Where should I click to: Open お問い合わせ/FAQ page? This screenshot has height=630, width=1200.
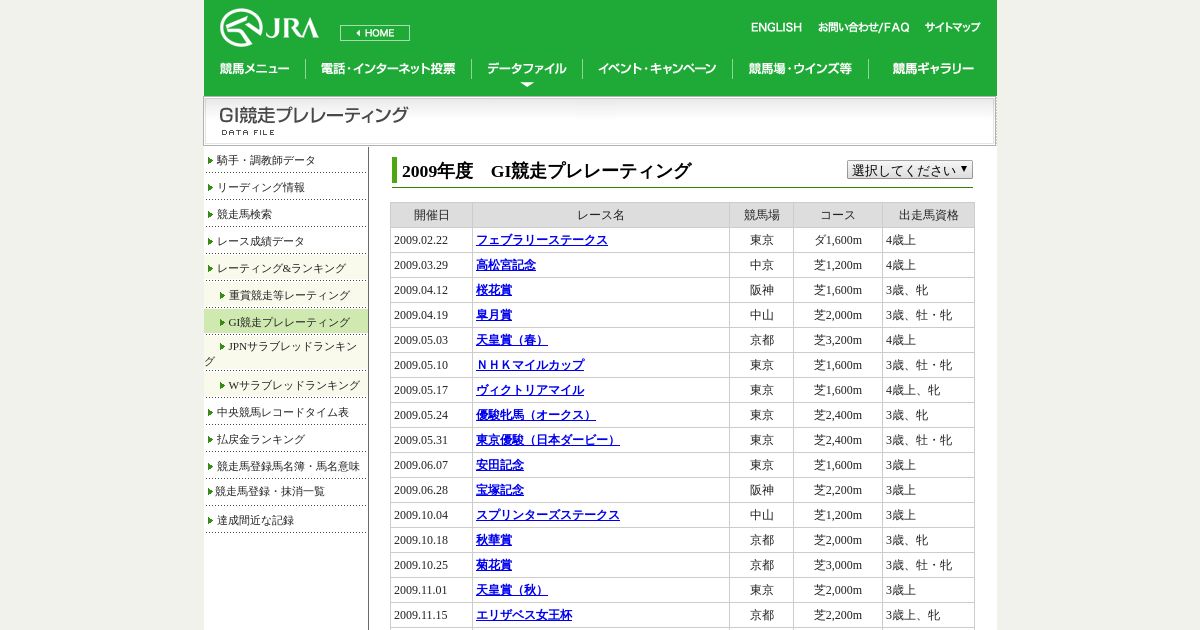point(863,28)
